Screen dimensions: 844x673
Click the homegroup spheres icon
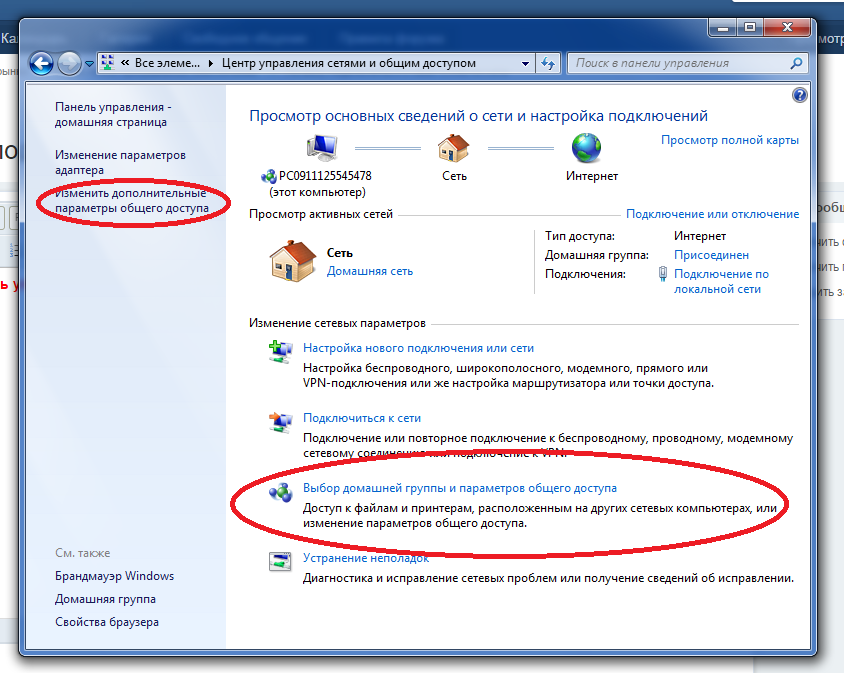click(x=280, y=492)
